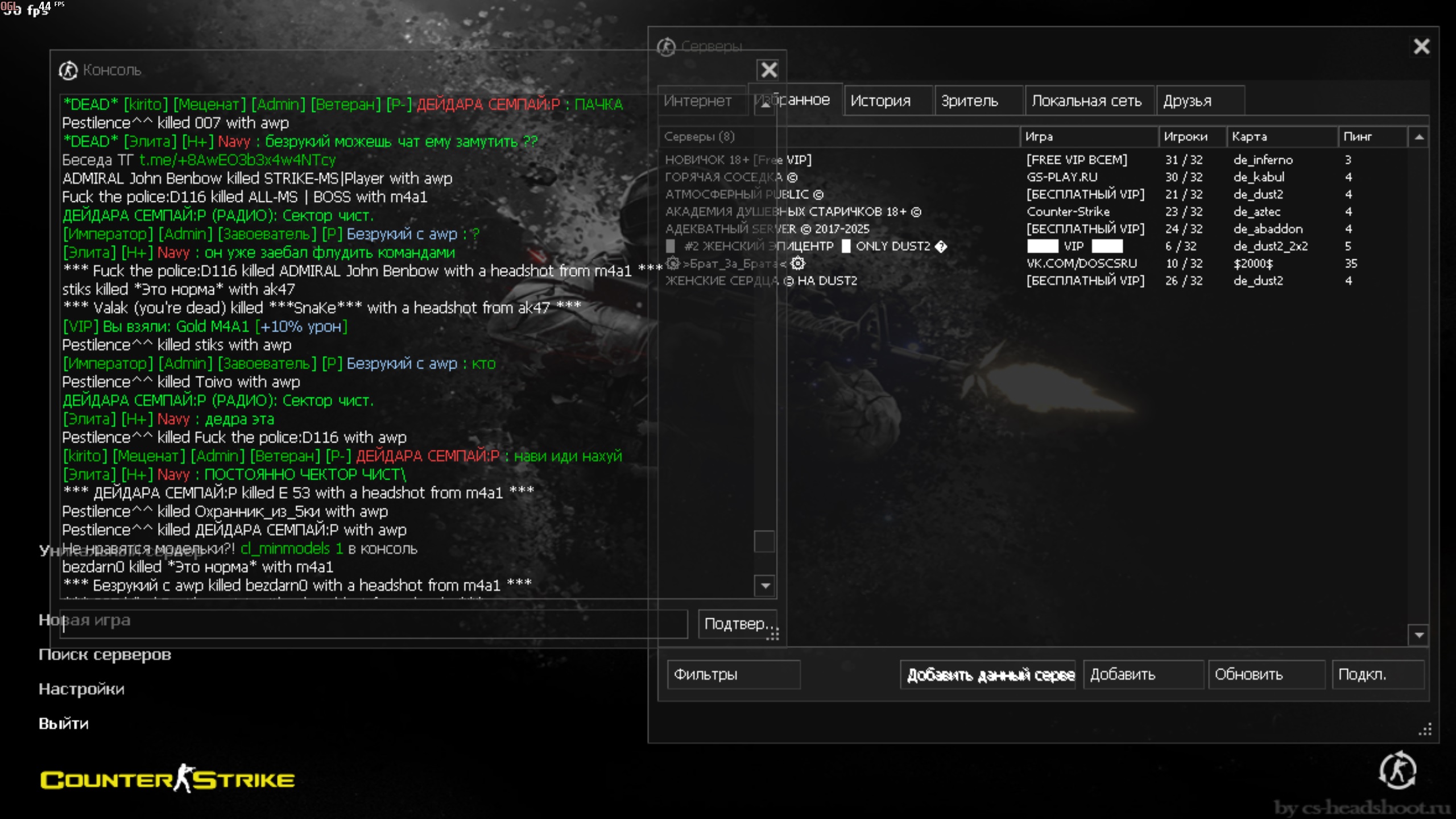Click the Counter-Strike title logo

tap(167, 779)
